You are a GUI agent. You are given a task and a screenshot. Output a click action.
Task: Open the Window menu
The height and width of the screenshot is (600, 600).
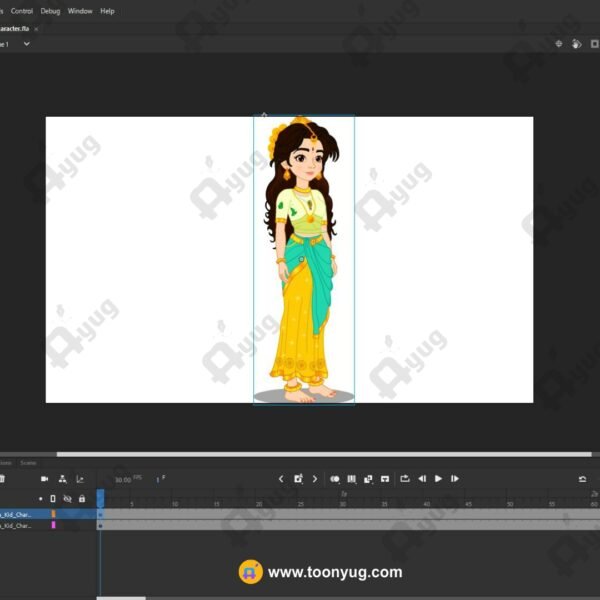[x=80, y=11]
